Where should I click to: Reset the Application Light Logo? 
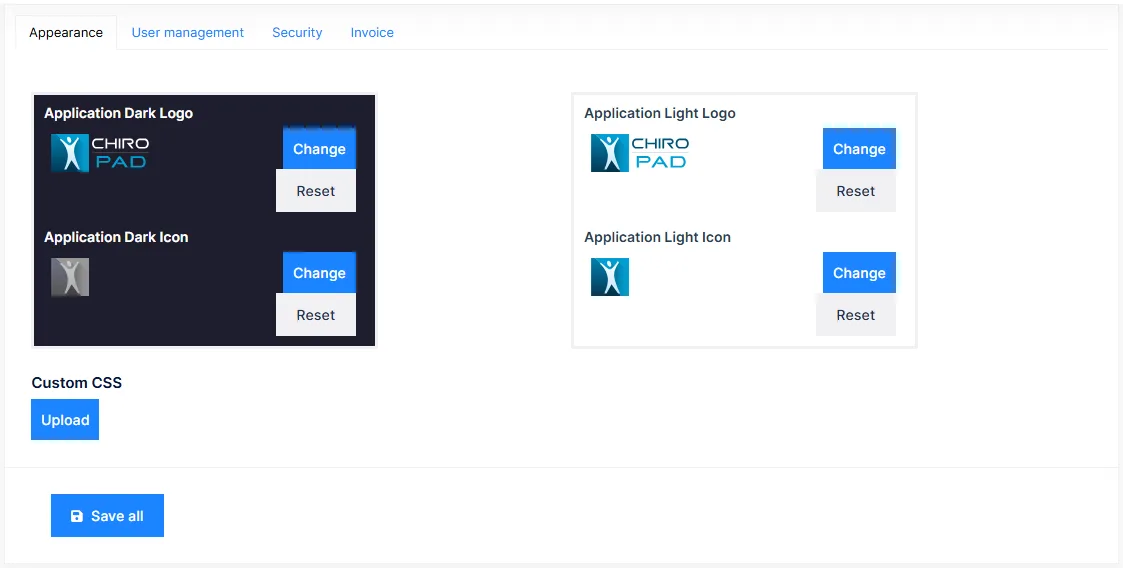point(856,191)
